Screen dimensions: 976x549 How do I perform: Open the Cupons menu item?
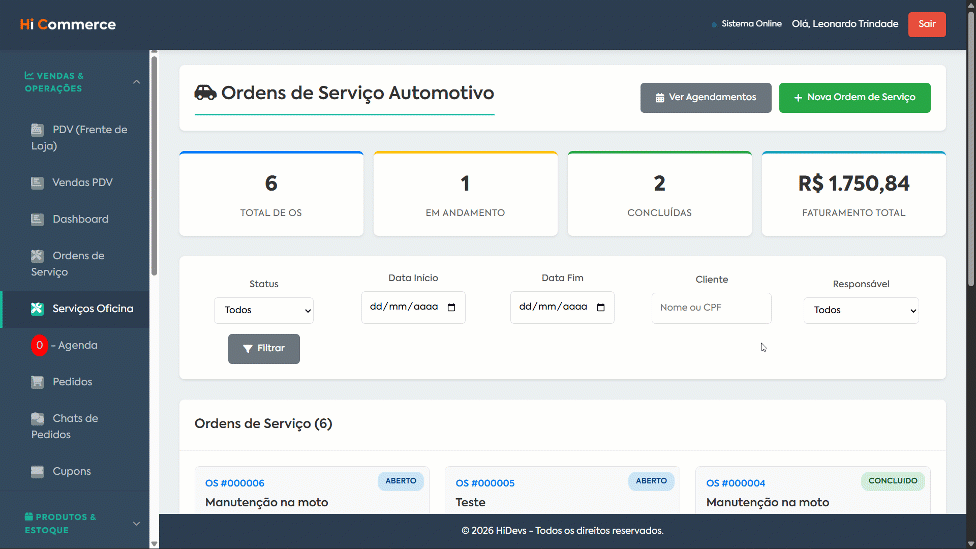coord(75,471)
